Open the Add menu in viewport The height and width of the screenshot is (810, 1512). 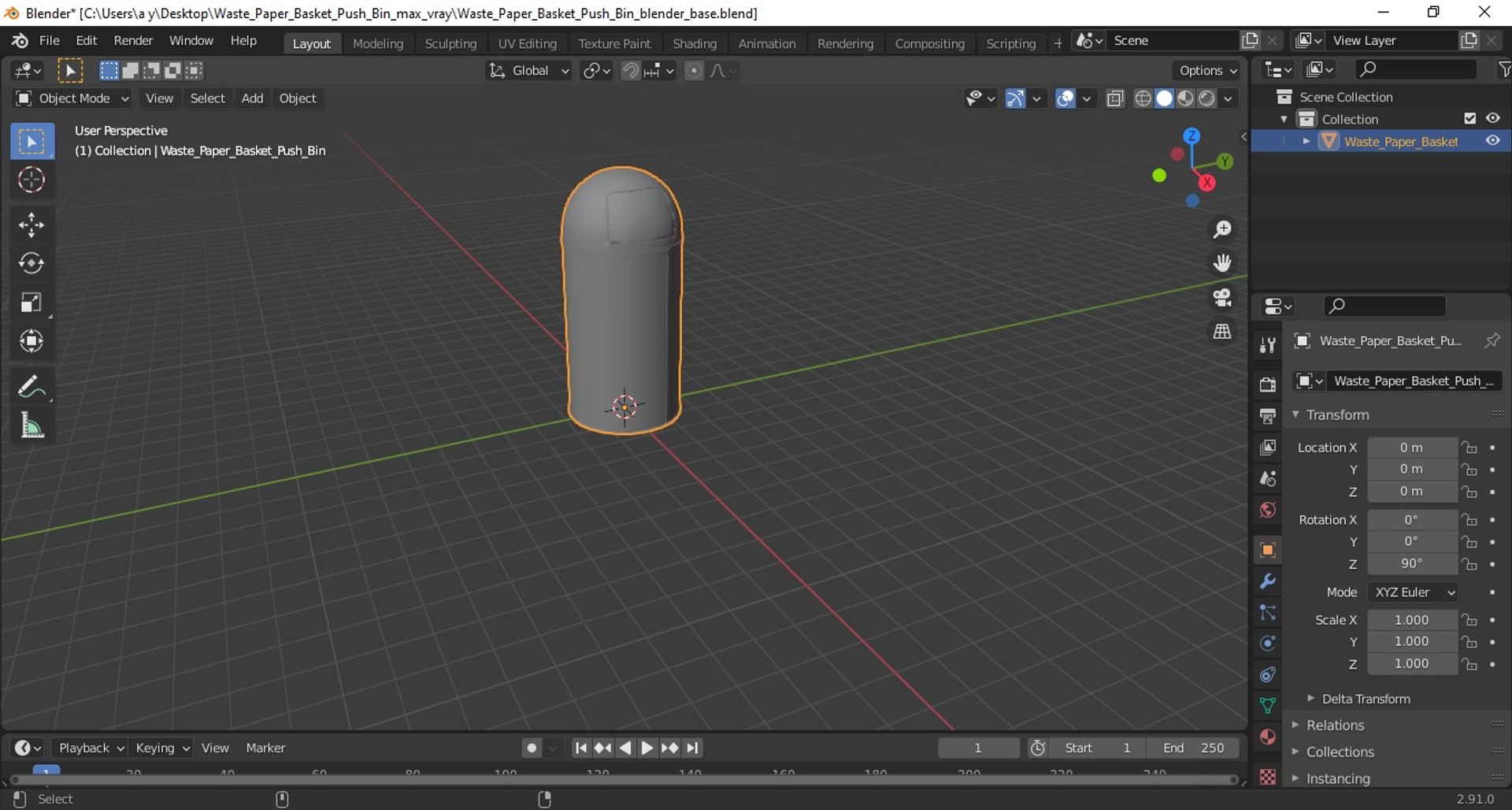pos(252,98)
